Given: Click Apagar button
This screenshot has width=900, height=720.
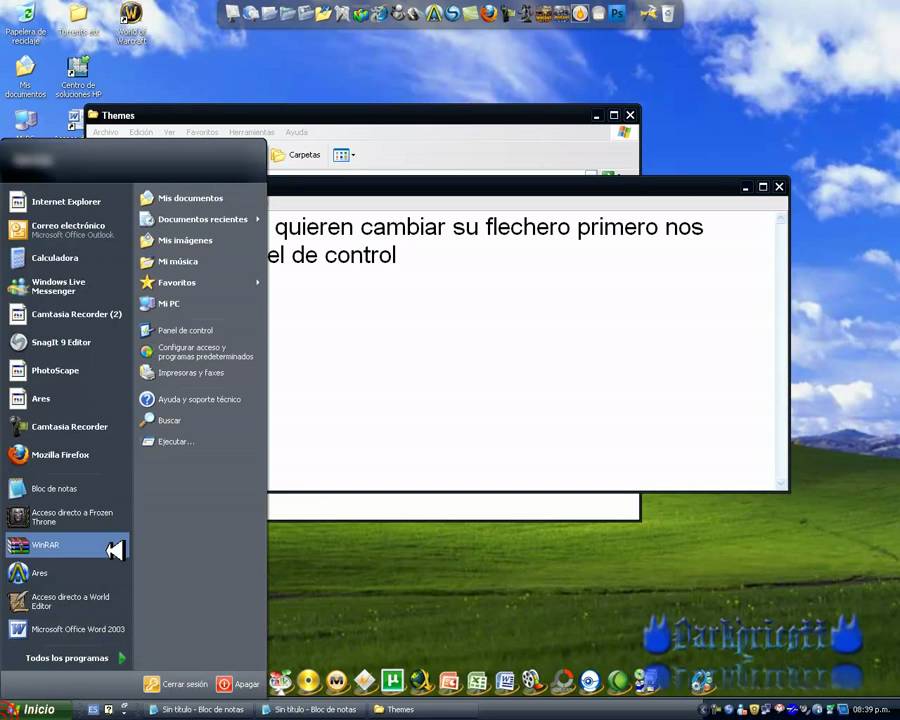Looking at the screenshot, I should [x=238, y=684].
